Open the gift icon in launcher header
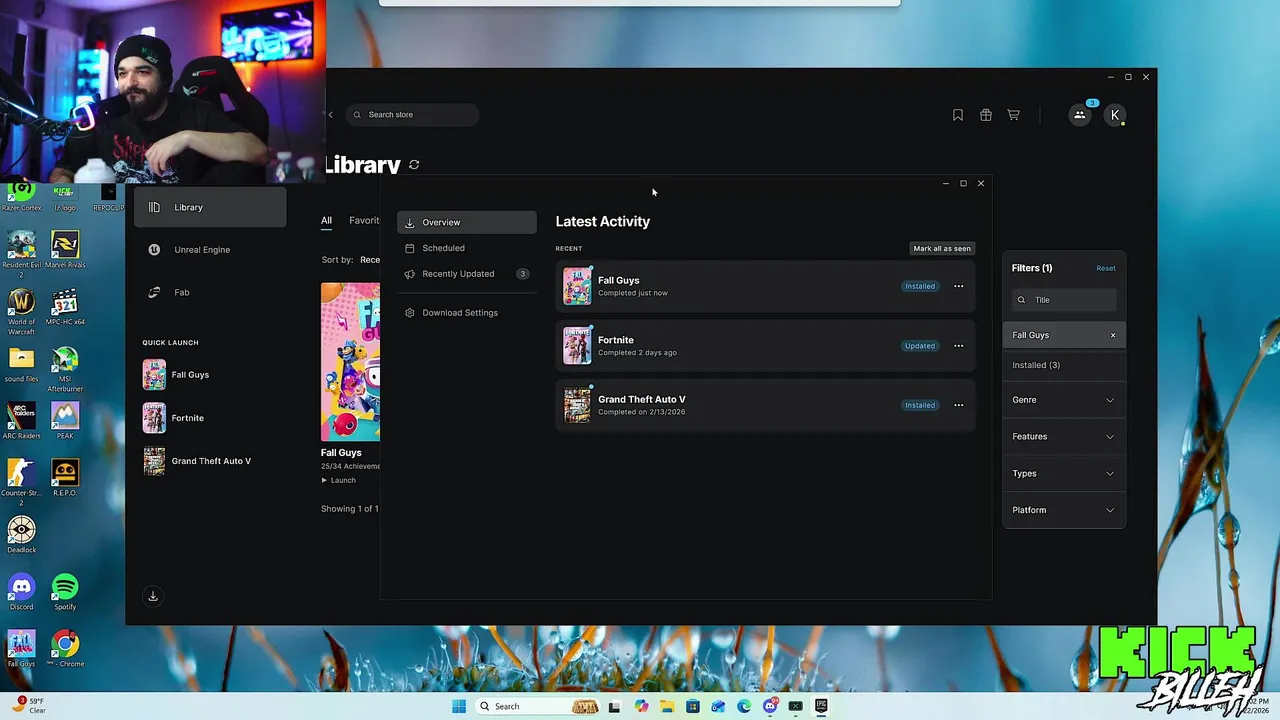 [986, 115]
